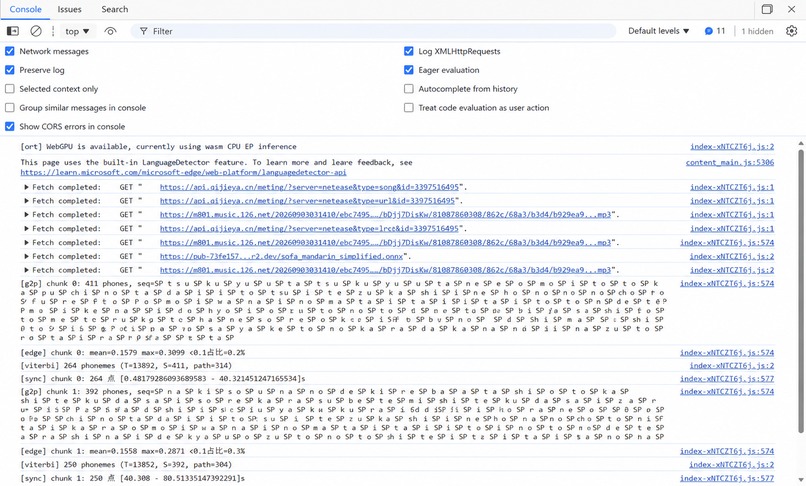Expand the Fetch entry for type=url request
806x486 pixels.
tap(26, 201)
